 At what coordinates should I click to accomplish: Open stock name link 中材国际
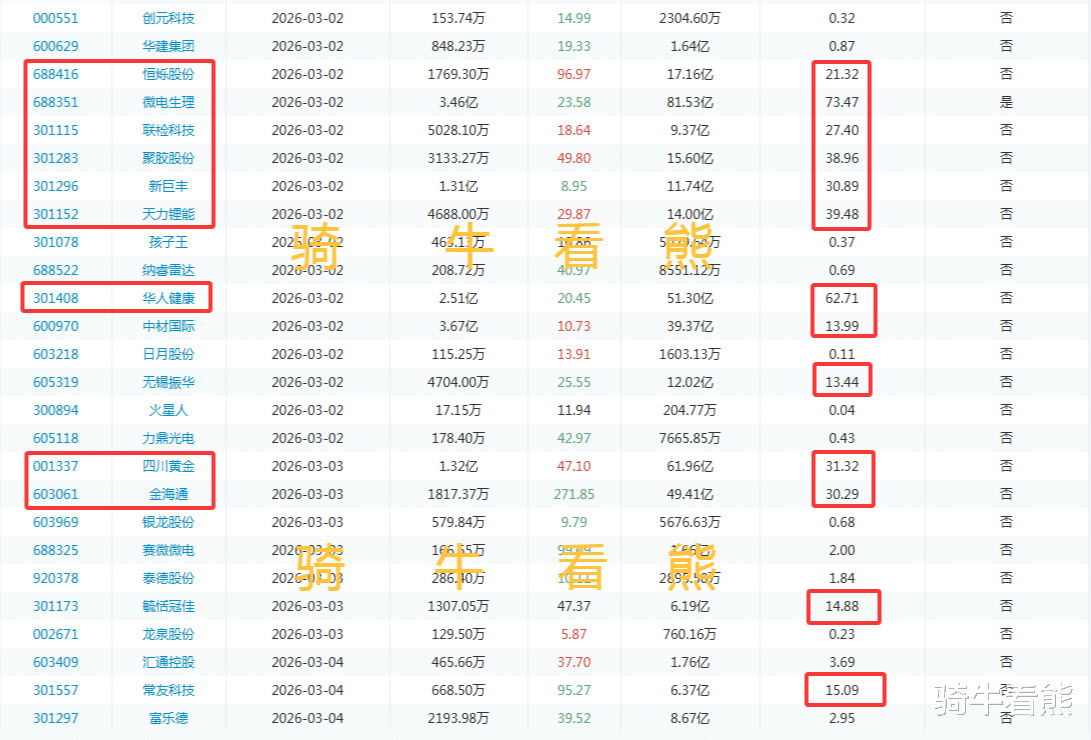click(x=168, y=326)
